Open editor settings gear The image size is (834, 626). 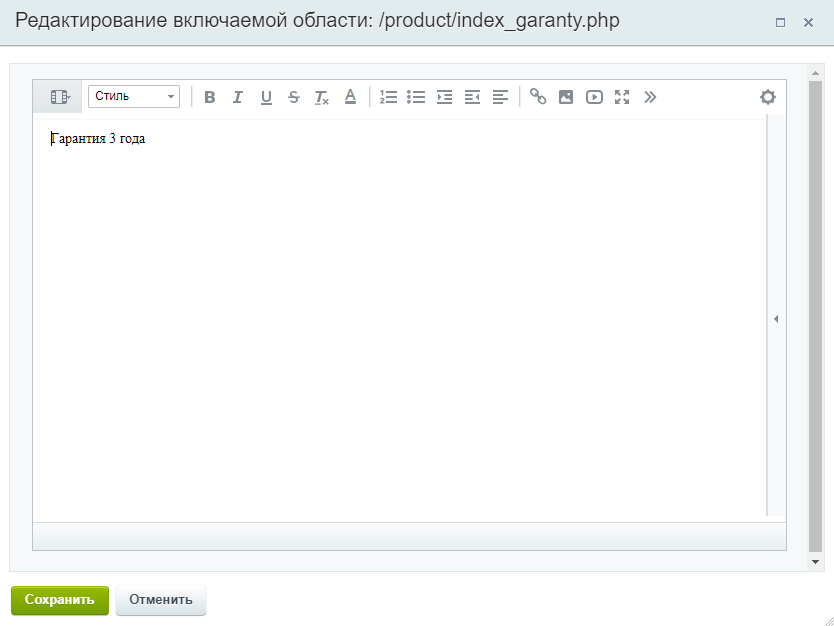click(x=768, y=97)
